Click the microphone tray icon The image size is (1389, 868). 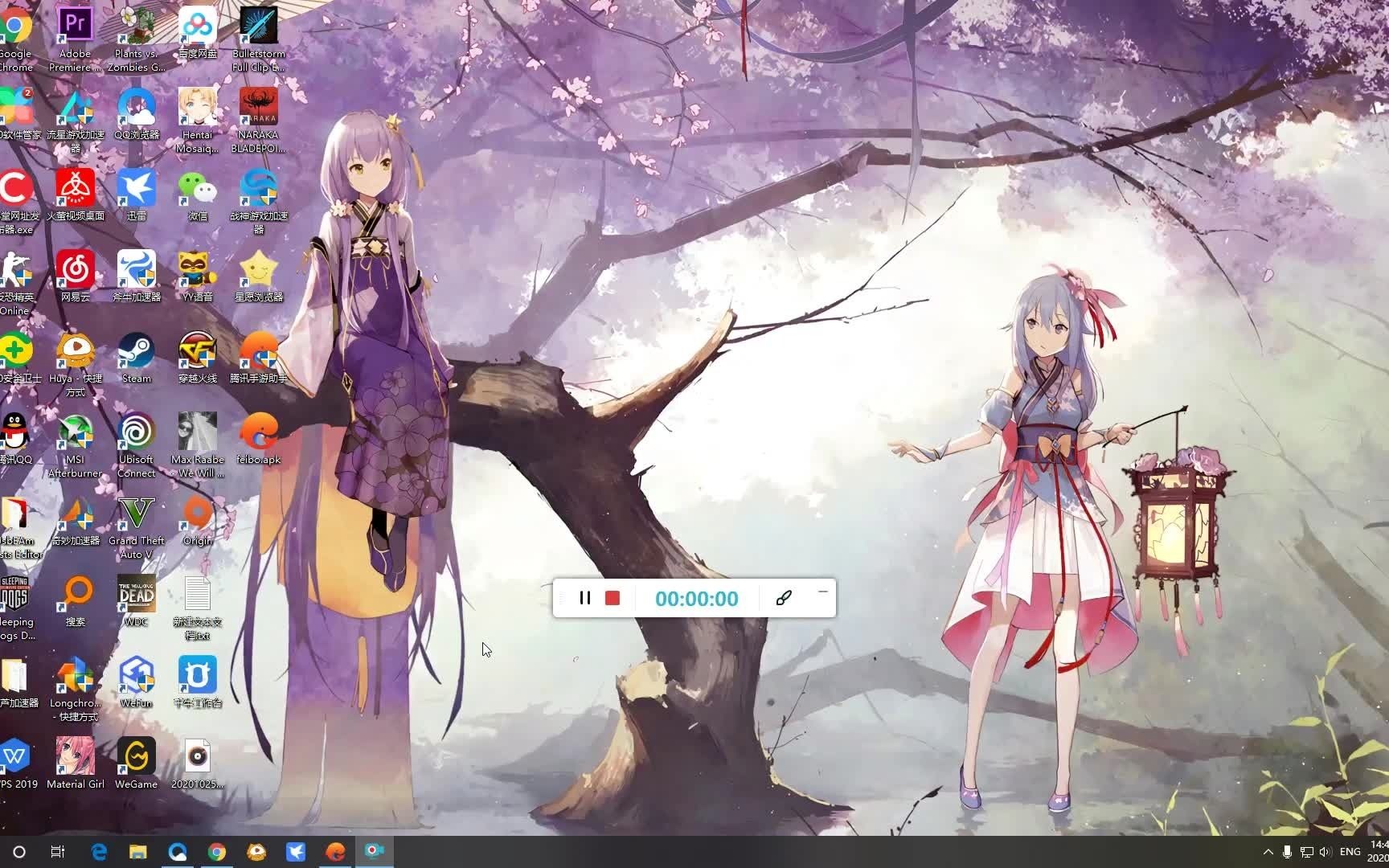[x=1287, y=852]
